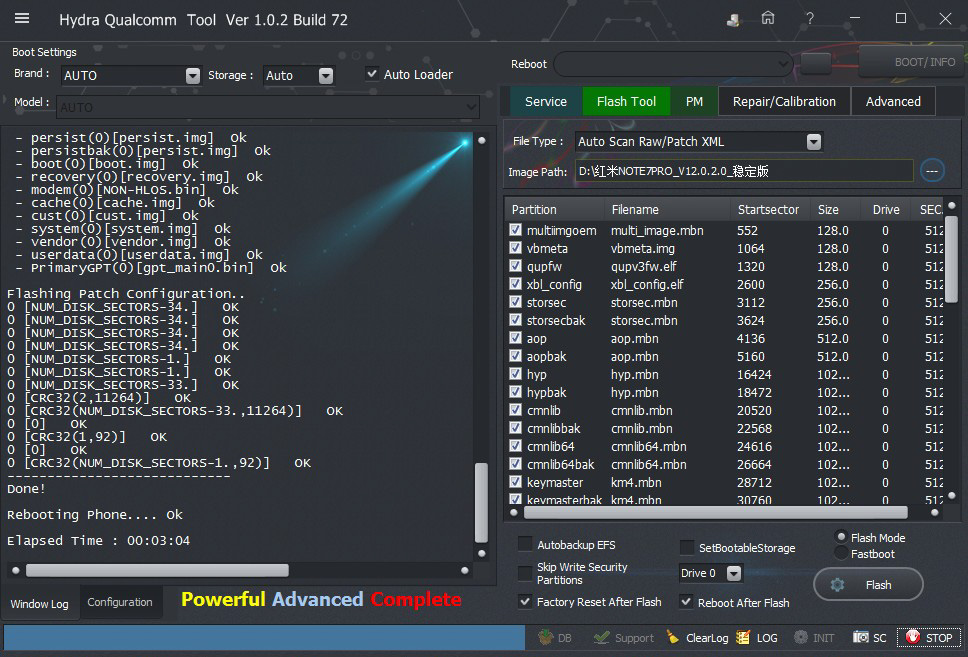This screenshot has height=657, width=968.
Task: Select the Fastboot radio button
Action: point(841,553)
